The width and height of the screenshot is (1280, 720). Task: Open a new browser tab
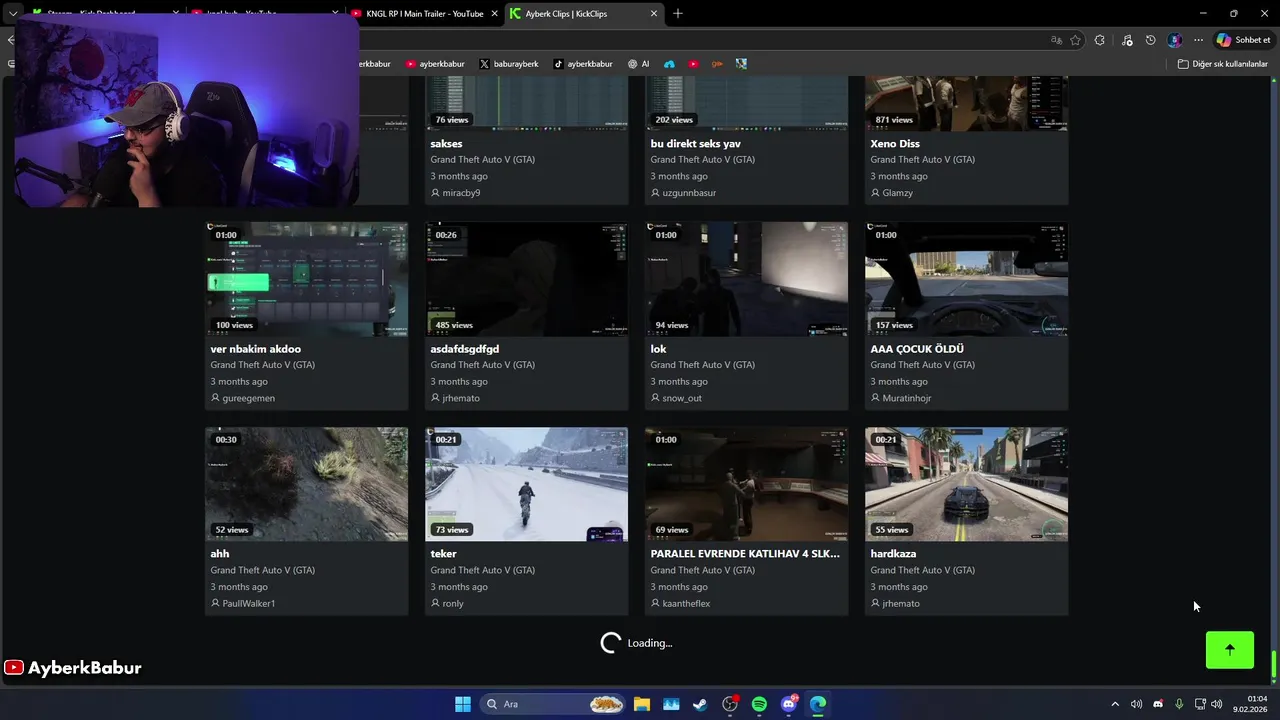pos(678,13)
